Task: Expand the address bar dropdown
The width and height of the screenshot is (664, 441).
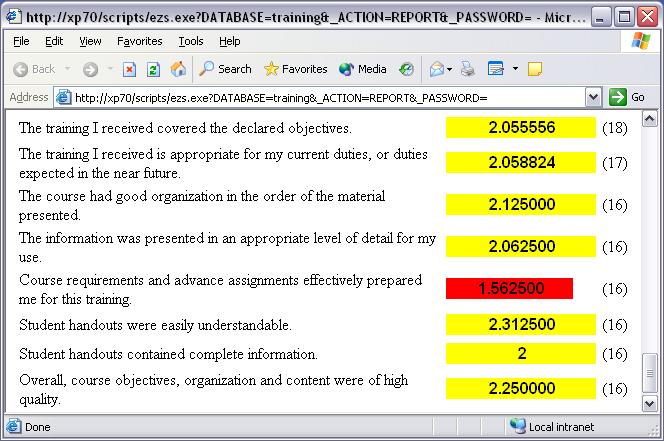Action: pyautogui.click(x=593, y=98)
